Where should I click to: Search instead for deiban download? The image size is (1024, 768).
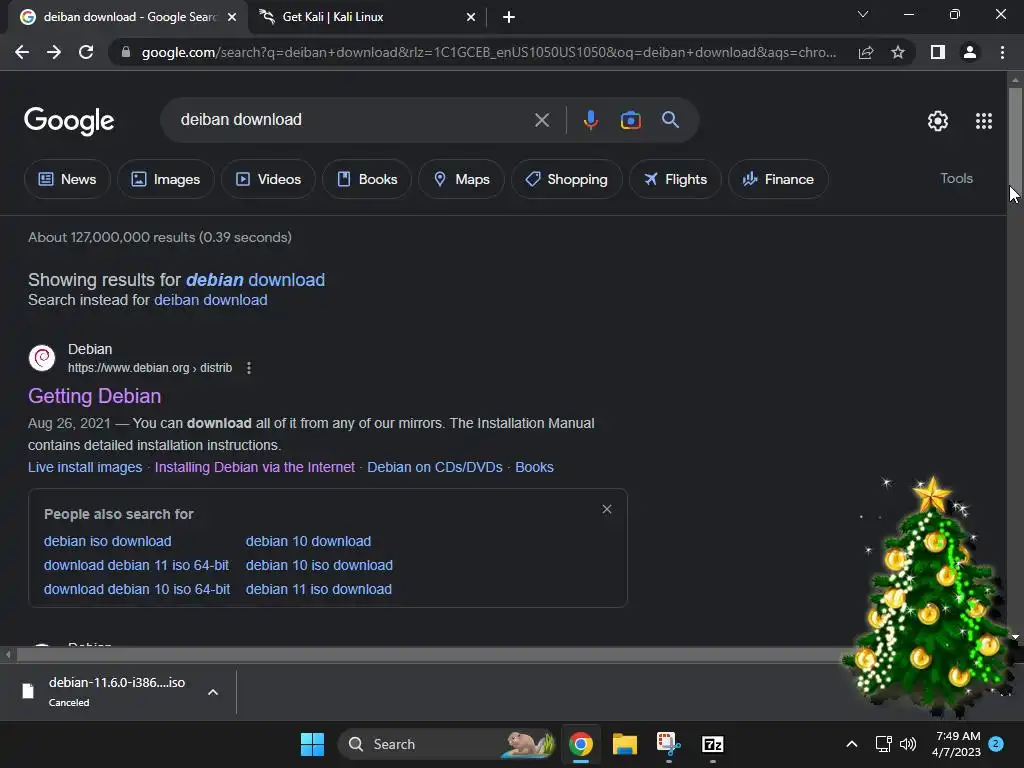211,300
